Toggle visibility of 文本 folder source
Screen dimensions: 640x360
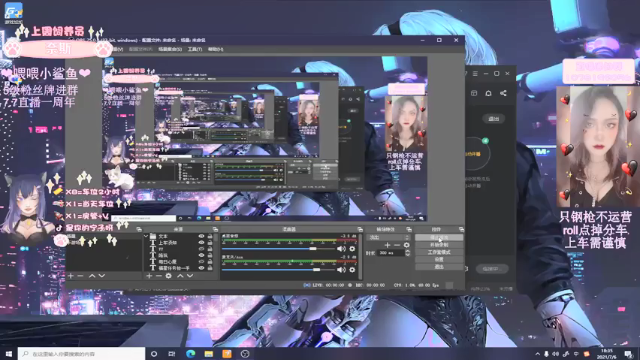201,236
